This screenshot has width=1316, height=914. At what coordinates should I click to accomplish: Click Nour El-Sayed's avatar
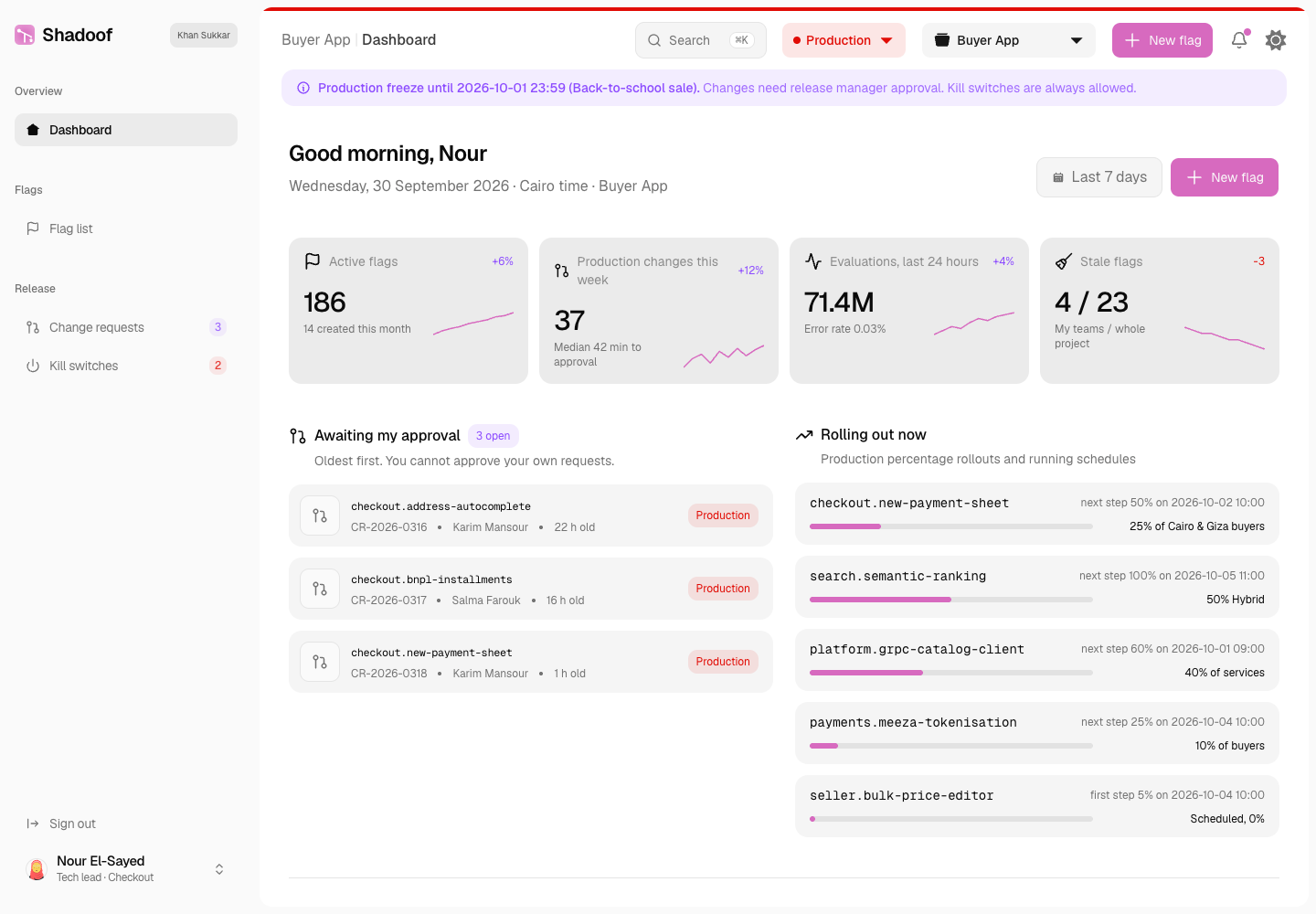pyautogui.click(x=37, y=869)
